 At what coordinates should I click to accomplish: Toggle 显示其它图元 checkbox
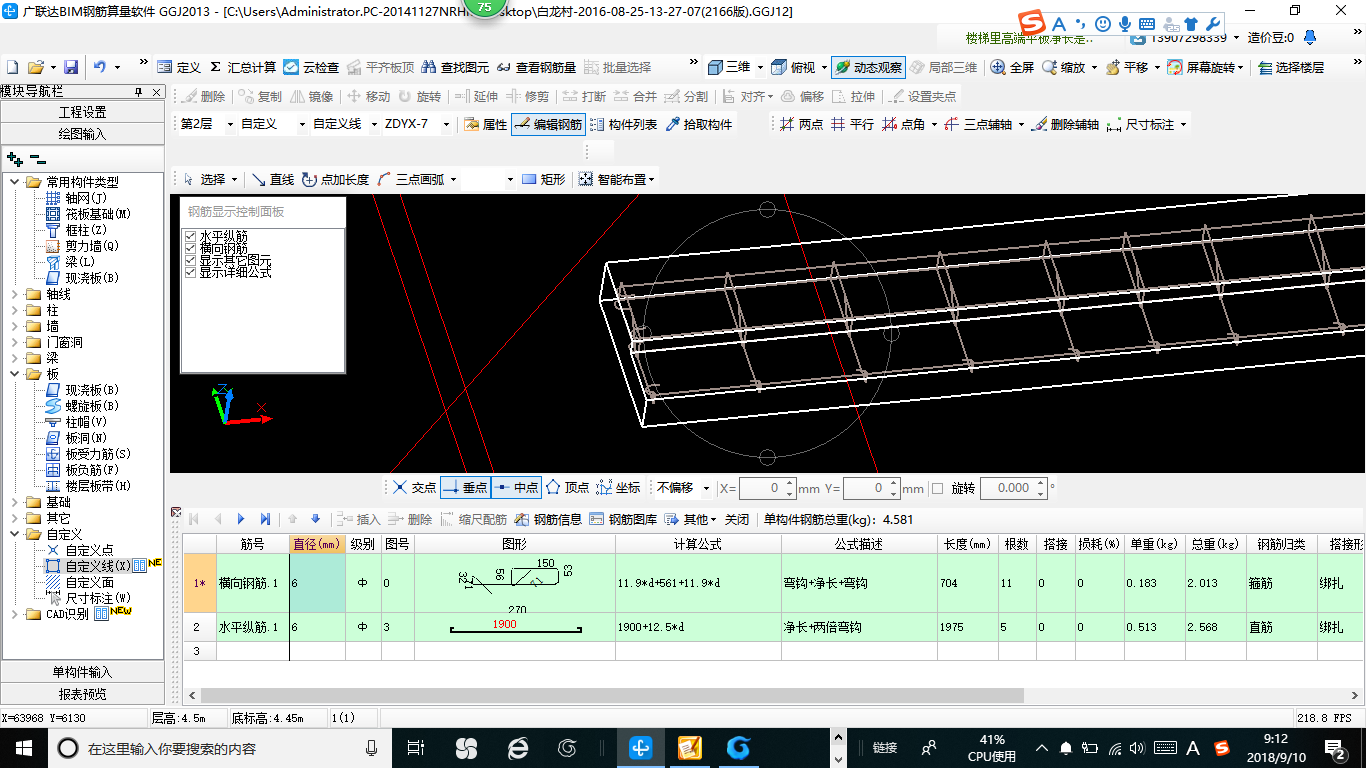pos(191,260)
